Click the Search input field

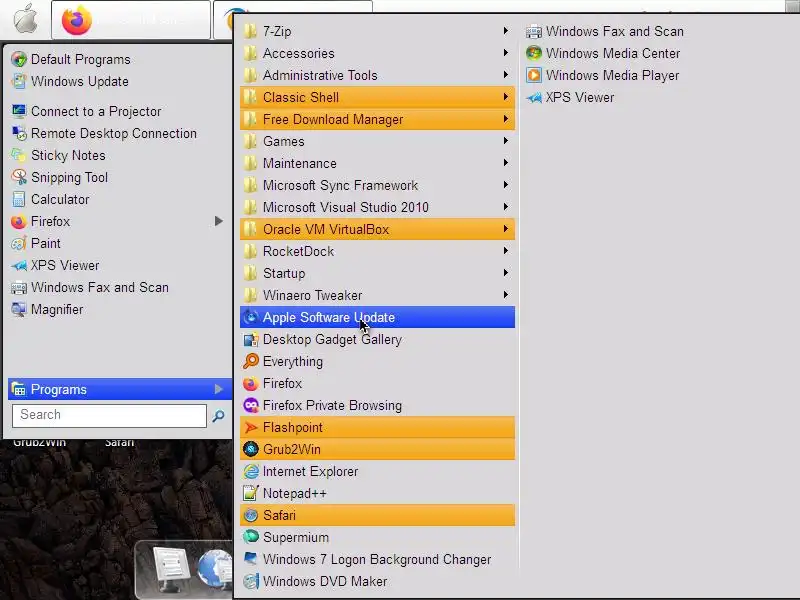tap(109, 415)
